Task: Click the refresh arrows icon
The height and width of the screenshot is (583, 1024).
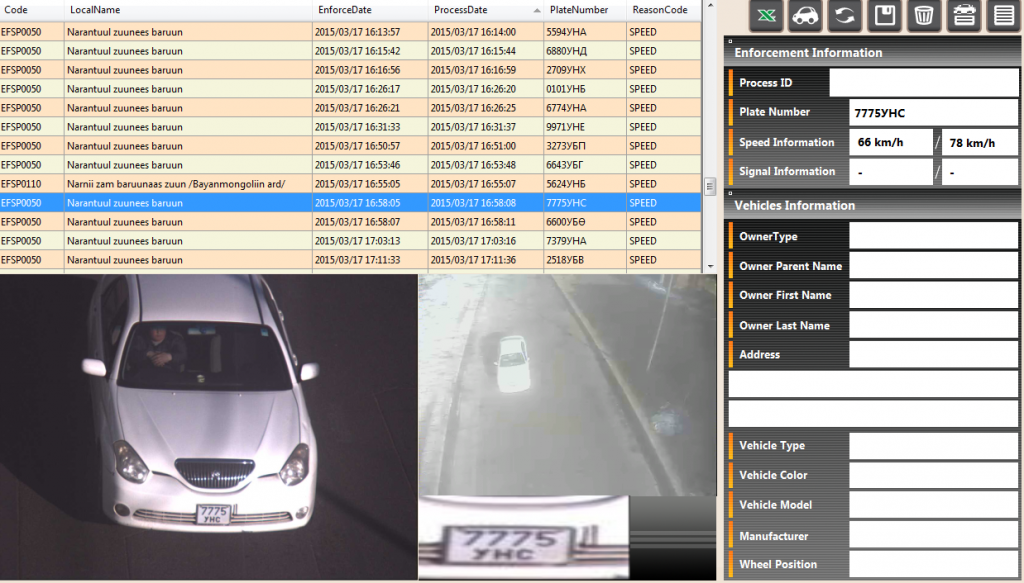Action: 845,16
